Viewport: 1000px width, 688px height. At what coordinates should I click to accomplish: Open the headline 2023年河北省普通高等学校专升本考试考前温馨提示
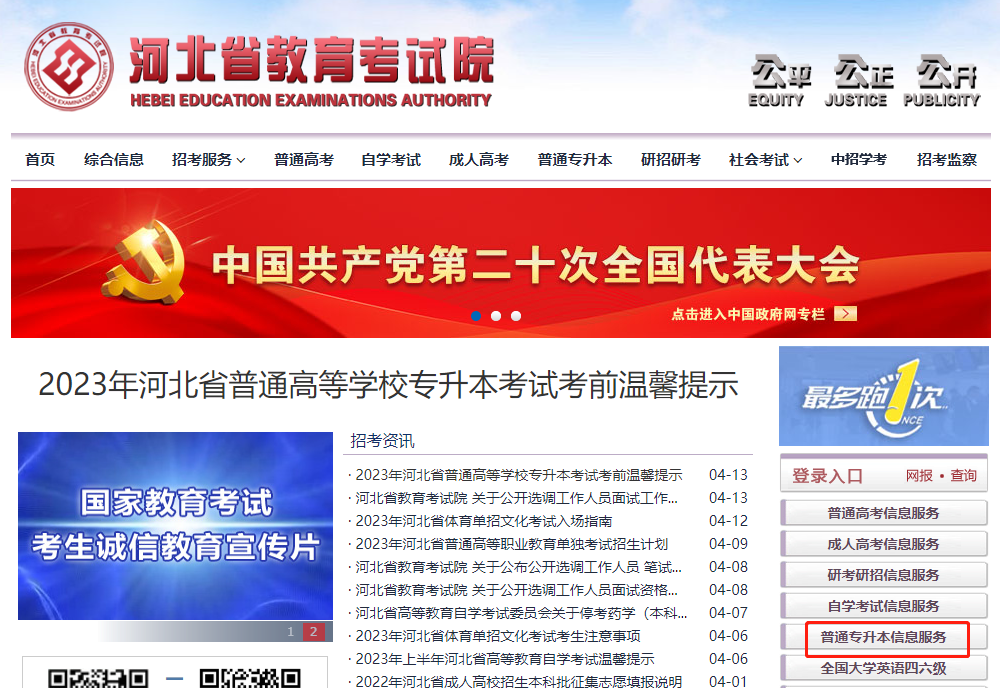click(x=388, y=384)
